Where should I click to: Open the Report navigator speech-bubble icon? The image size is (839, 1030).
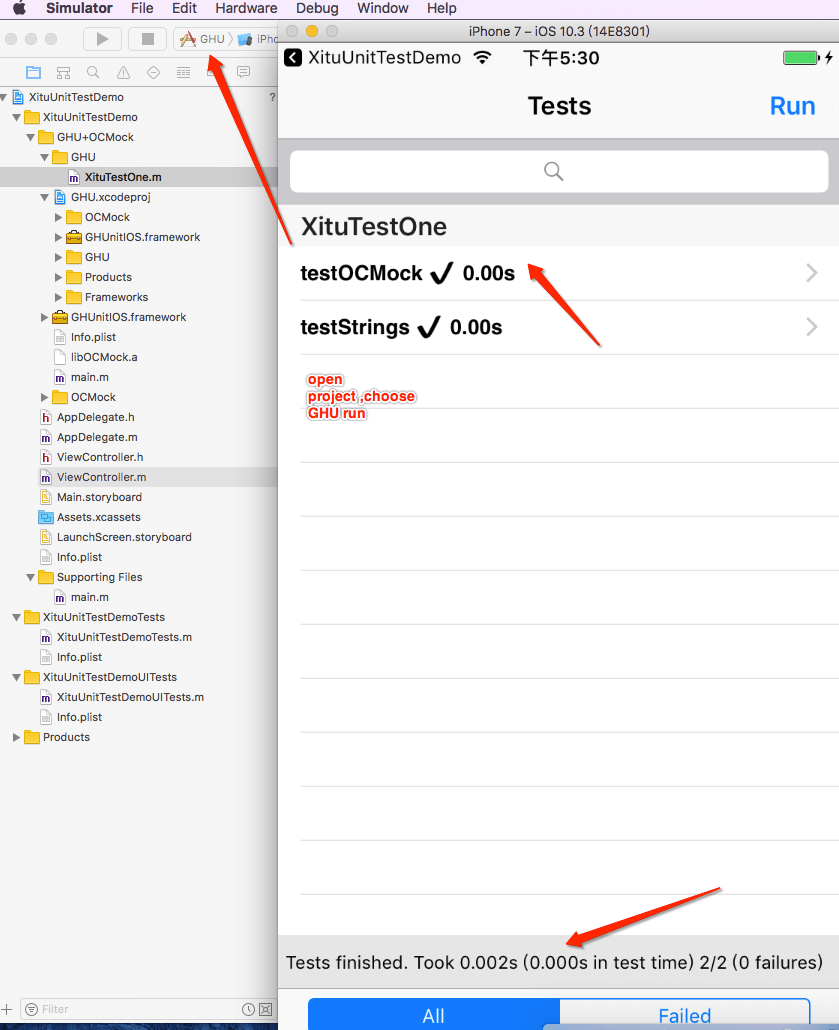(243, 72)
